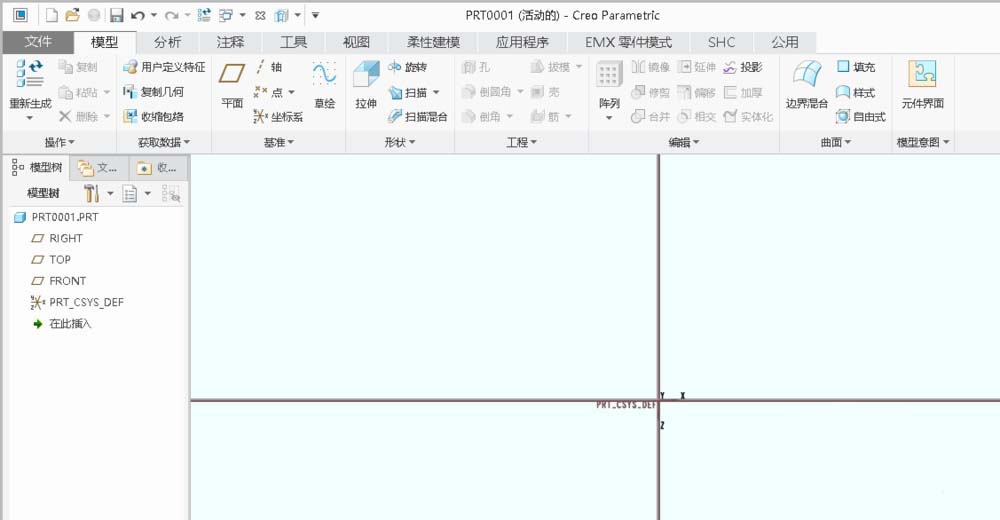Image resolution: width=1000 pixels, height=520 pixels.
Task: Create a datum Plane (平面)
Action: click(232, 84)
